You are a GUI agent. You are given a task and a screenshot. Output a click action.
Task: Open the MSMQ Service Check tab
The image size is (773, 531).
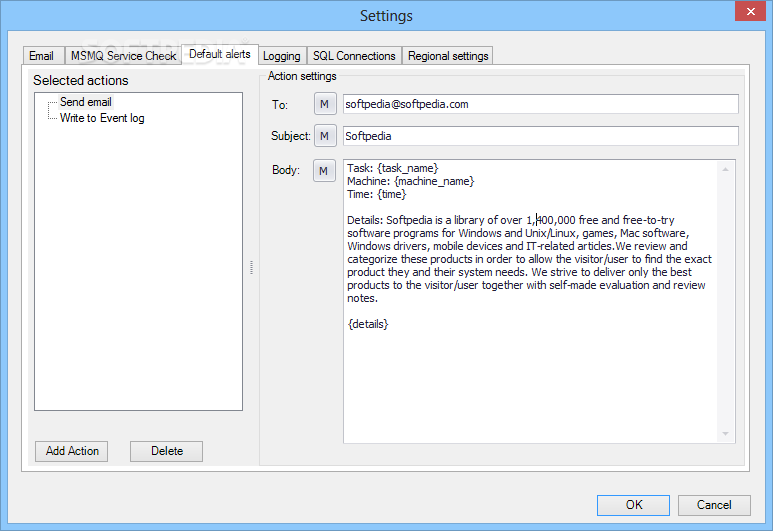click(x=123, y=56)
